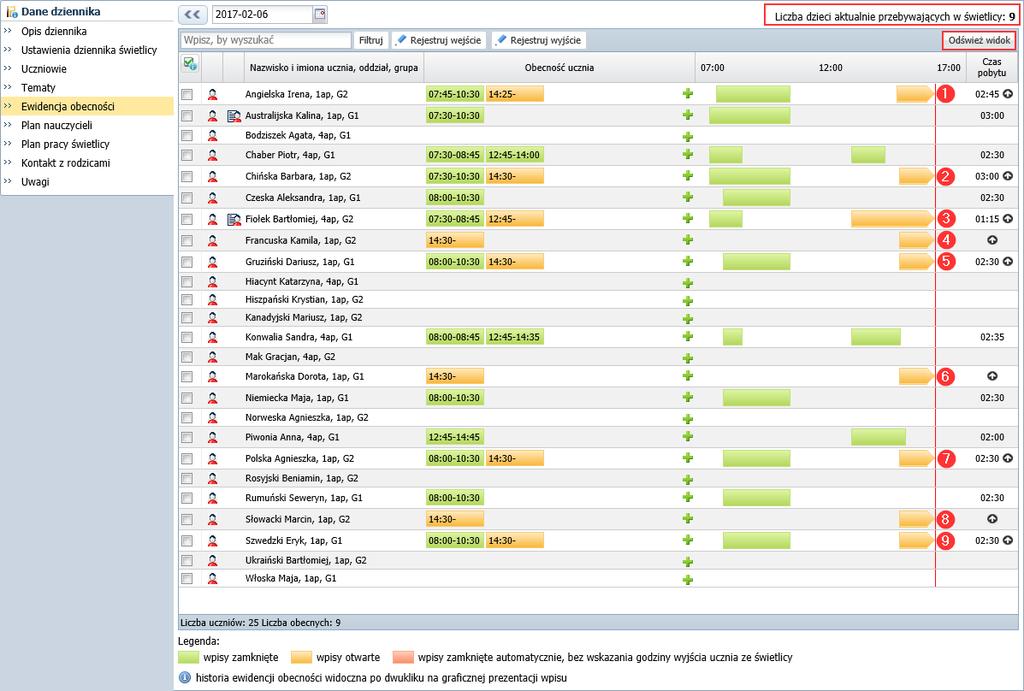
Task: Click green timeline bar for Niemiecka Maja
Action: tap(756, 398)
